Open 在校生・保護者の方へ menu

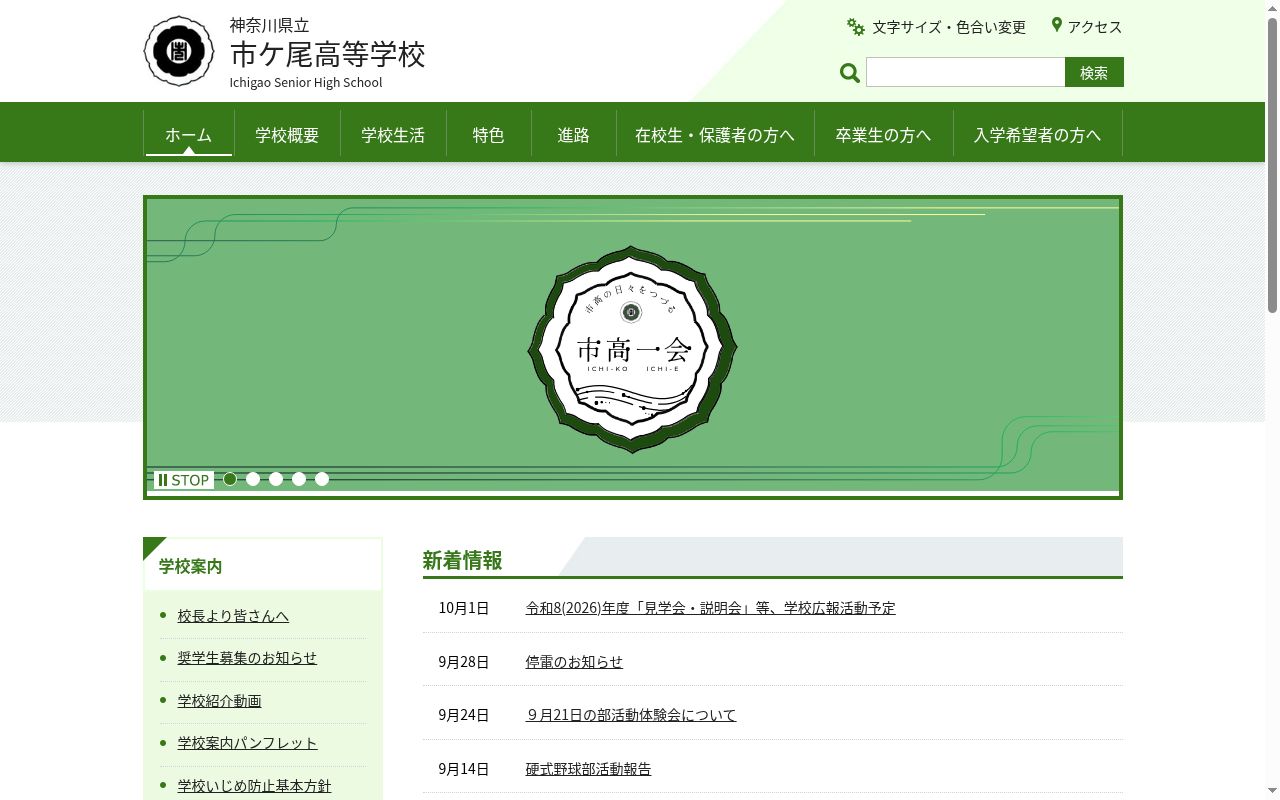(x=715, y=134)
